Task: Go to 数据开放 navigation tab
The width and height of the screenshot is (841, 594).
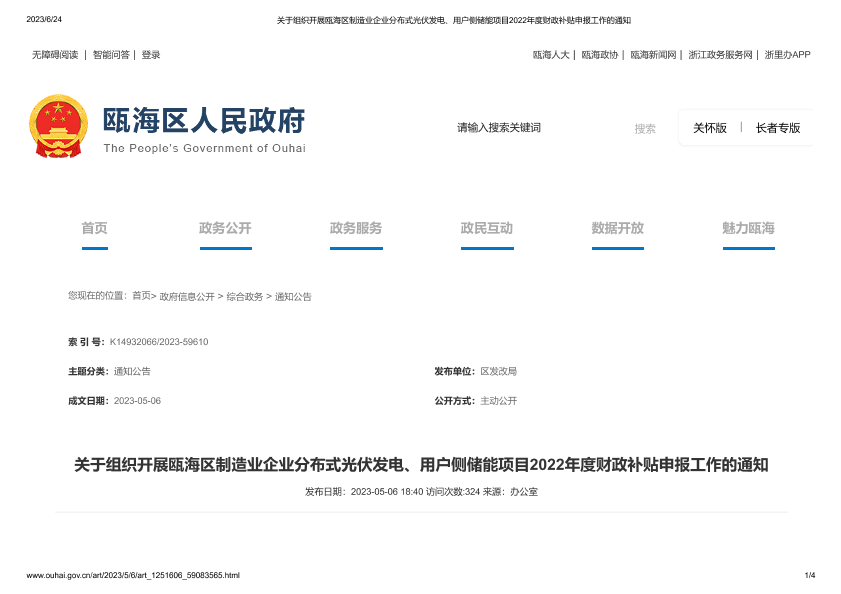Action: tap(617, 228)
